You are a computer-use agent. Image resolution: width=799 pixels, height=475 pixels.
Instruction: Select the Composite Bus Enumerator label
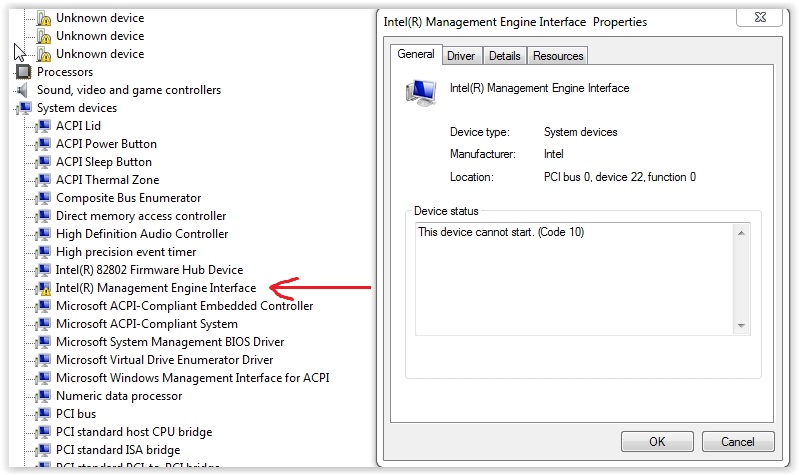128,198
